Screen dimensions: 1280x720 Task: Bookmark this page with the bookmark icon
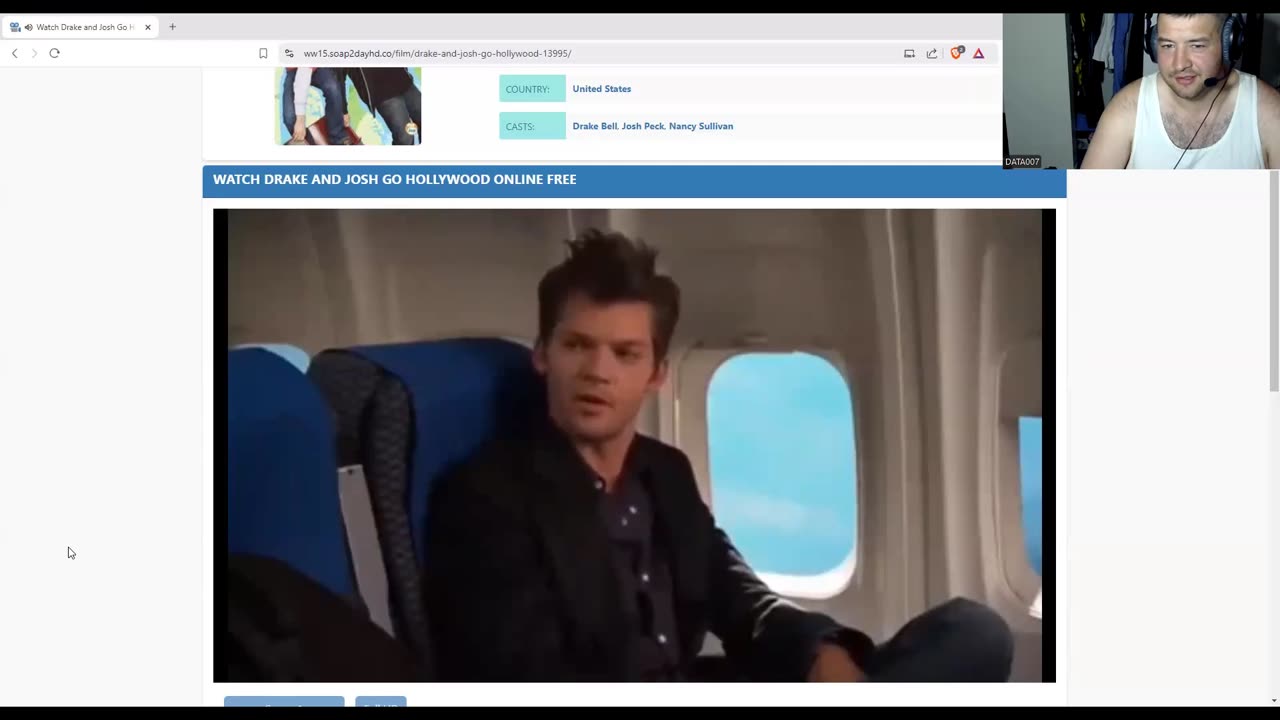263,53
